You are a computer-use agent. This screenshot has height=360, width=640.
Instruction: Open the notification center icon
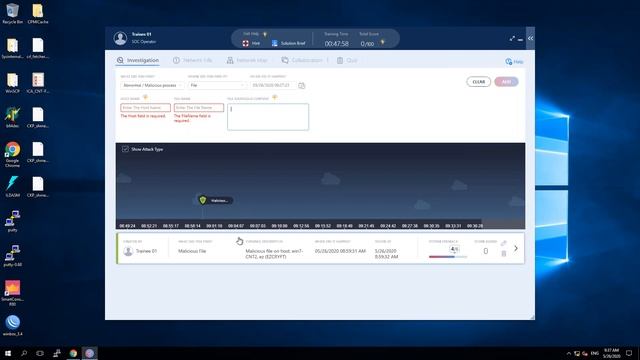pyautogui.click(x=629, y=353)
